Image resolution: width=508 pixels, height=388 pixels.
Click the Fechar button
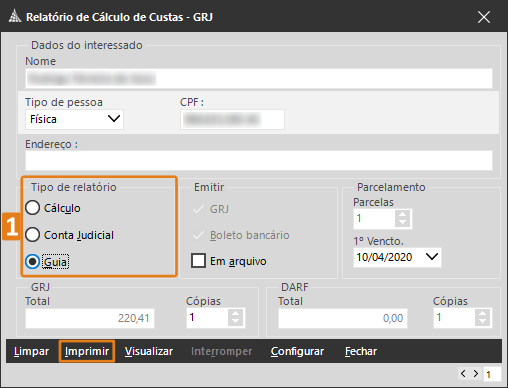[x=361, y=351]
